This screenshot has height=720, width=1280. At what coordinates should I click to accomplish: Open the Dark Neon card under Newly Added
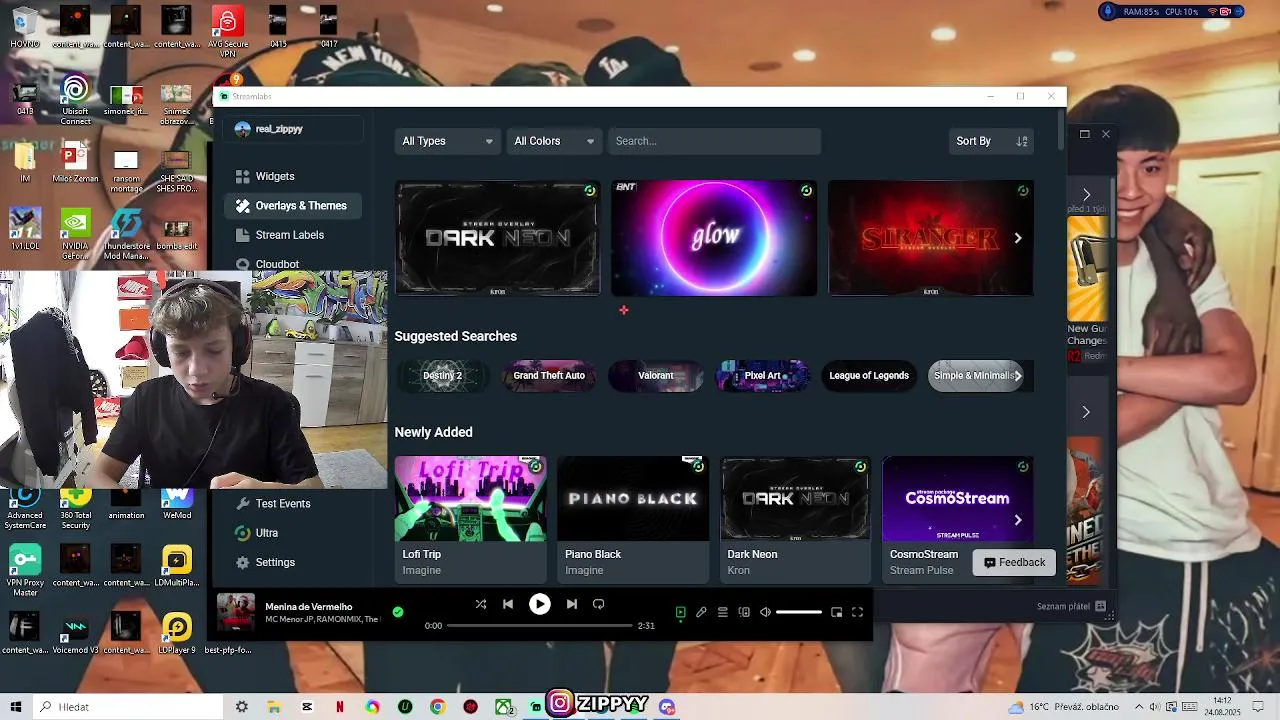(x=795, y=518)
